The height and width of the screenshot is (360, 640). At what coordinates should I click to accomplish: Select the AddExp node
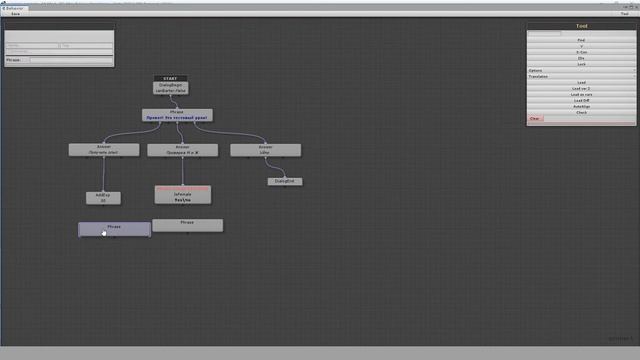(x=103, y=198)
